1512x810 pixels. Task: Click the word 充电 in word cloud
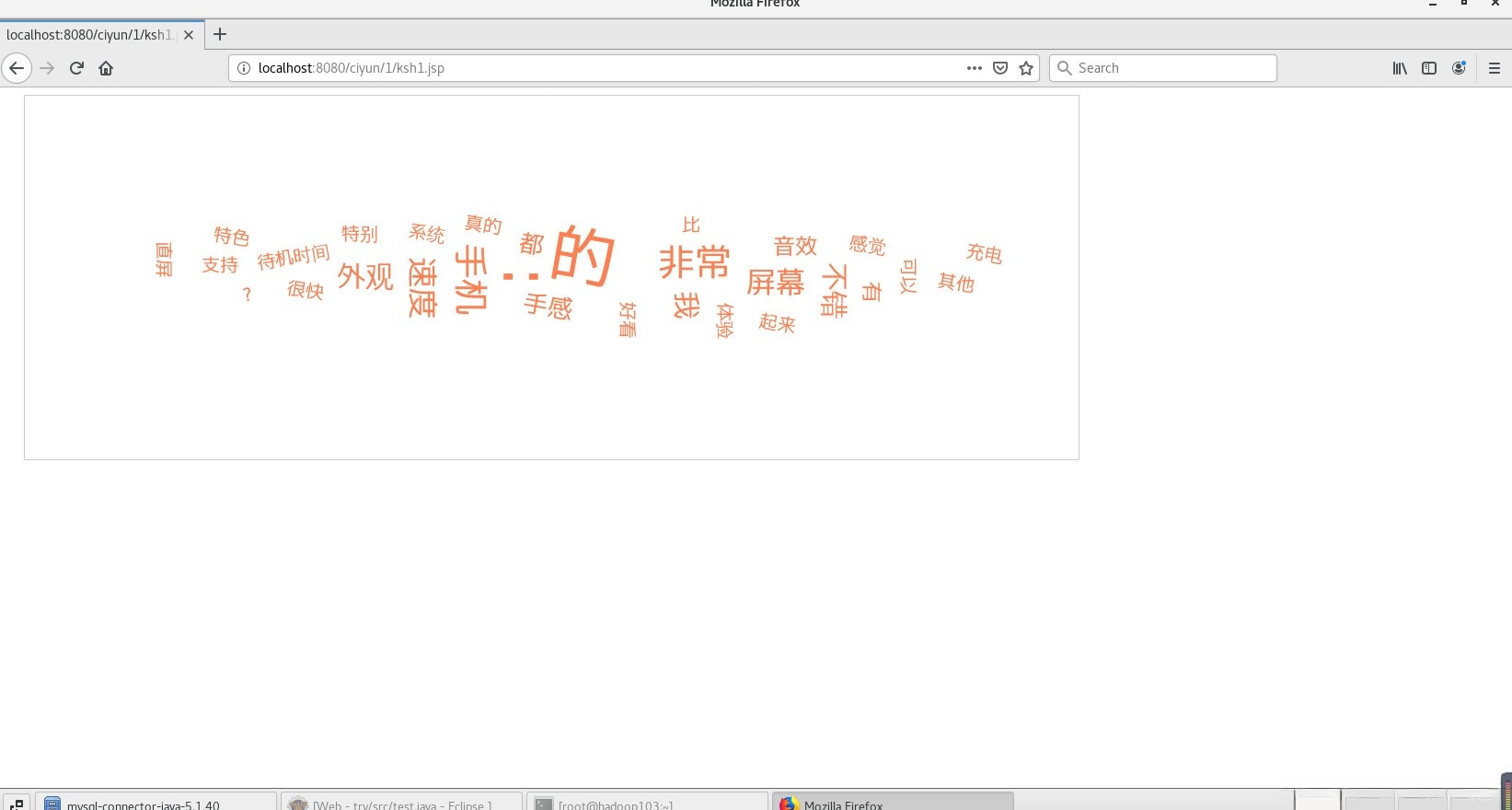click(x=984, y=253)
